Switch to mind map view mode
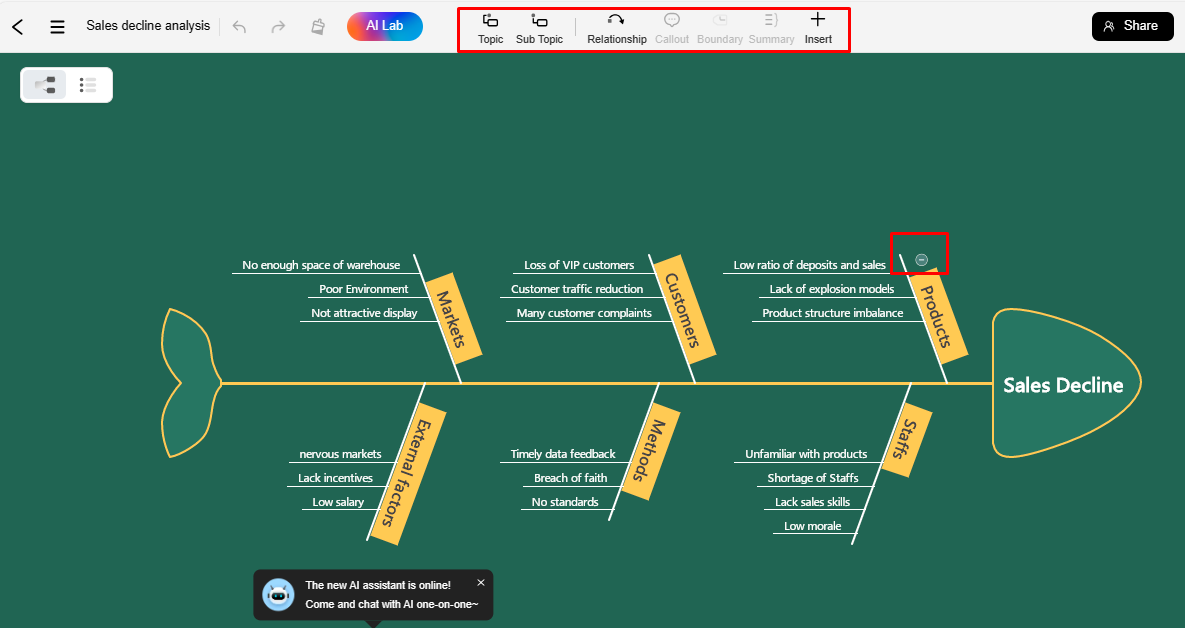Viewport: 1185px width, 628px height. 45,85
